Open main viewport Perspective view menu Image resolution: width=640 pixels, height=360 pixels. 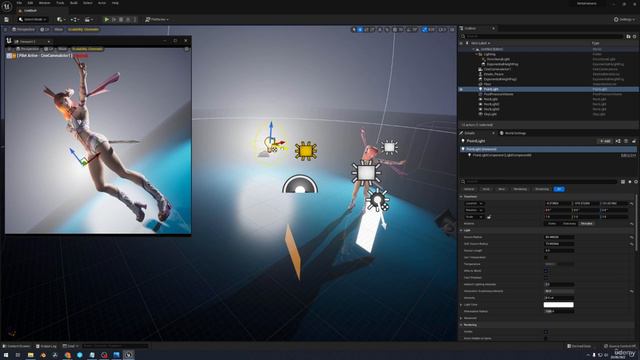tap(24, 29)
